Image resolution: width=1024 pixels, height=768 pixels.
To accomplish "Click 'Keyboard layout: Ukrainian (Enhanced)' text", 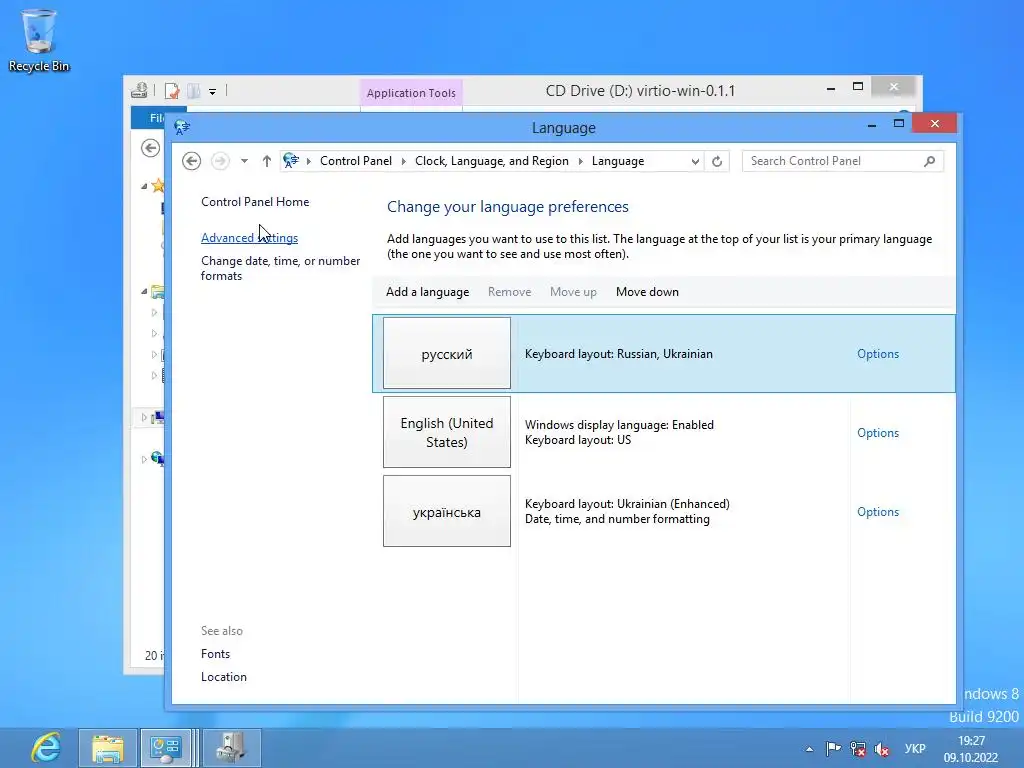I will tap(627, 504).
